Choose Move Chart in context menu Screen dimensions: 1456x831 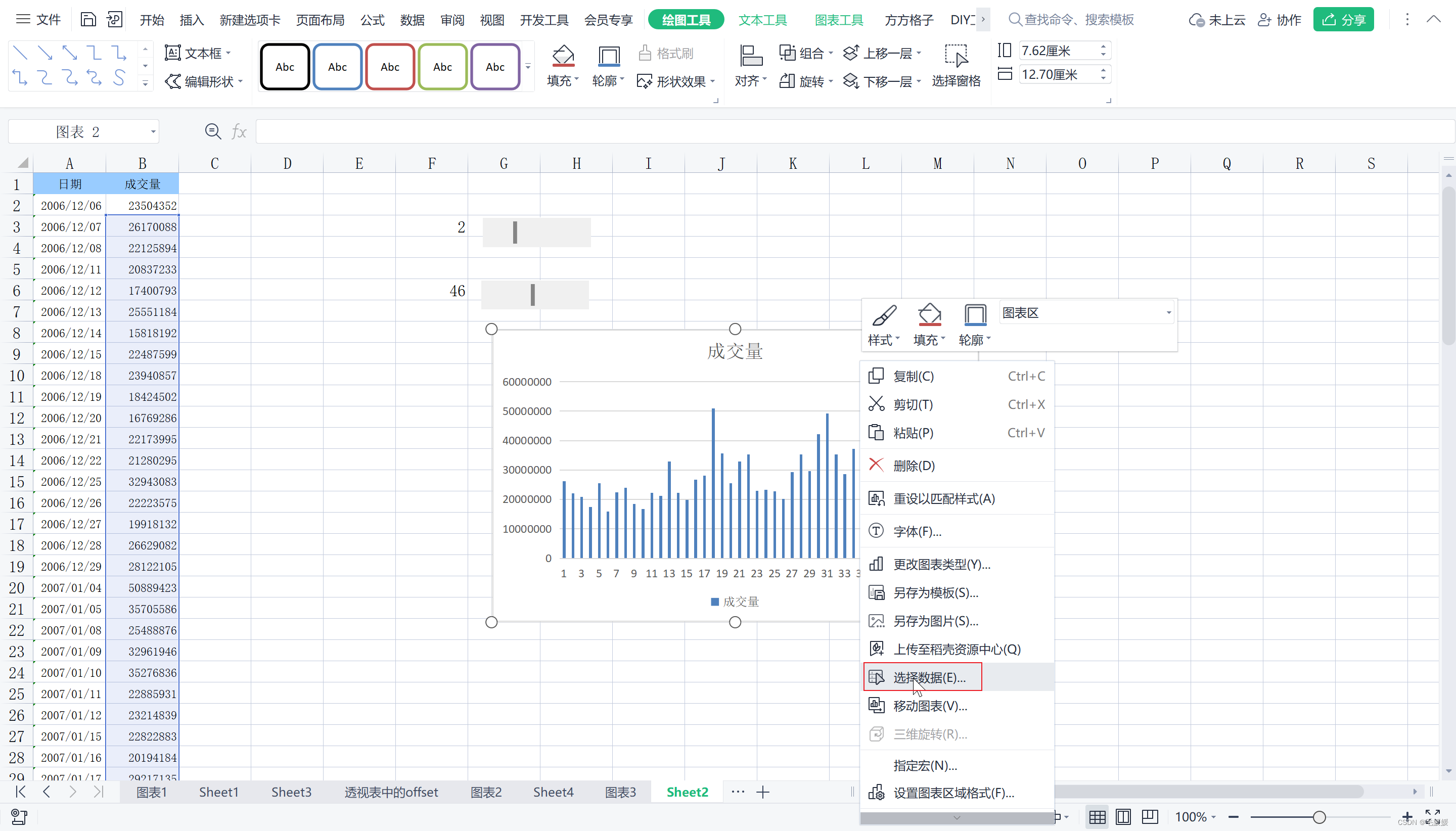click(x=957, y=706)
